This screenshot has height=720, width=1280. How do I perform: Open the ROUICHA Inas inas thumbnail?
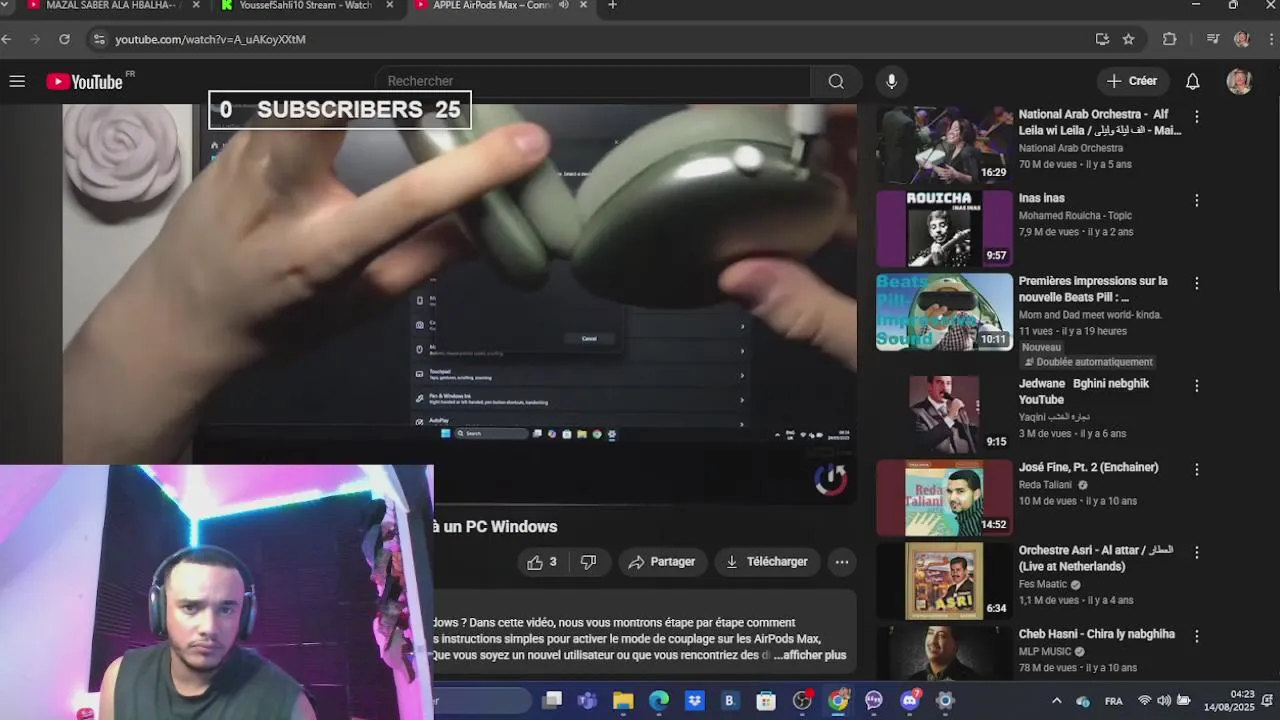[x=944, y=229]
